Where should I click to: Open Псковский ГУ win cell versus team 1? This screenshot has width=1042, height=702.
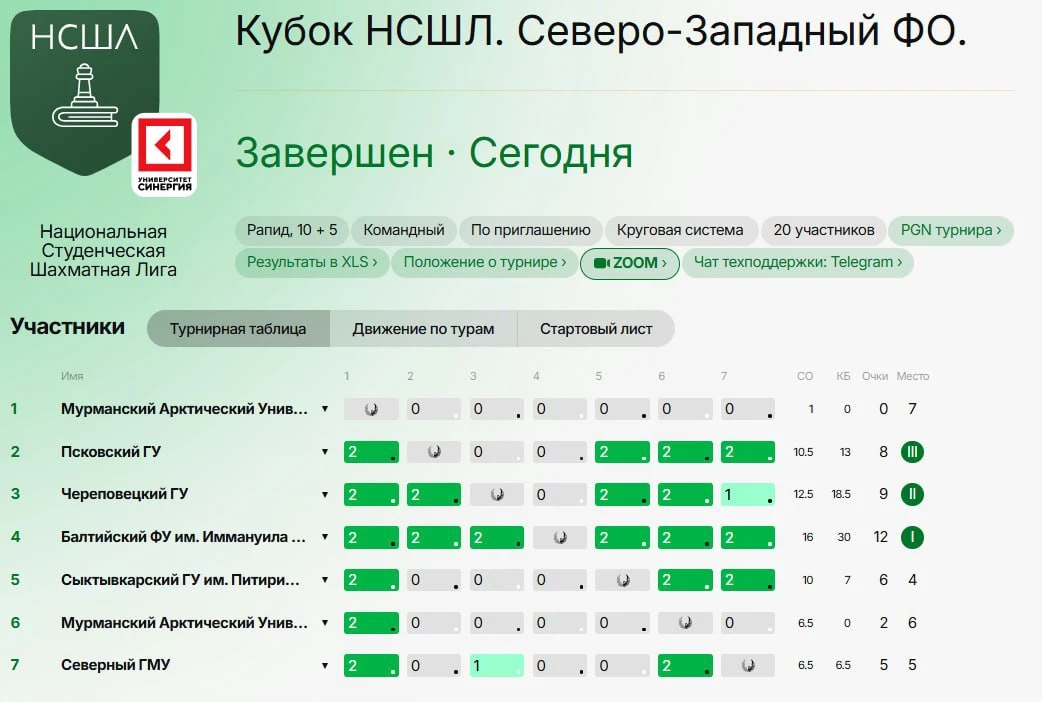pyautogui.click(x=371, y=452)
